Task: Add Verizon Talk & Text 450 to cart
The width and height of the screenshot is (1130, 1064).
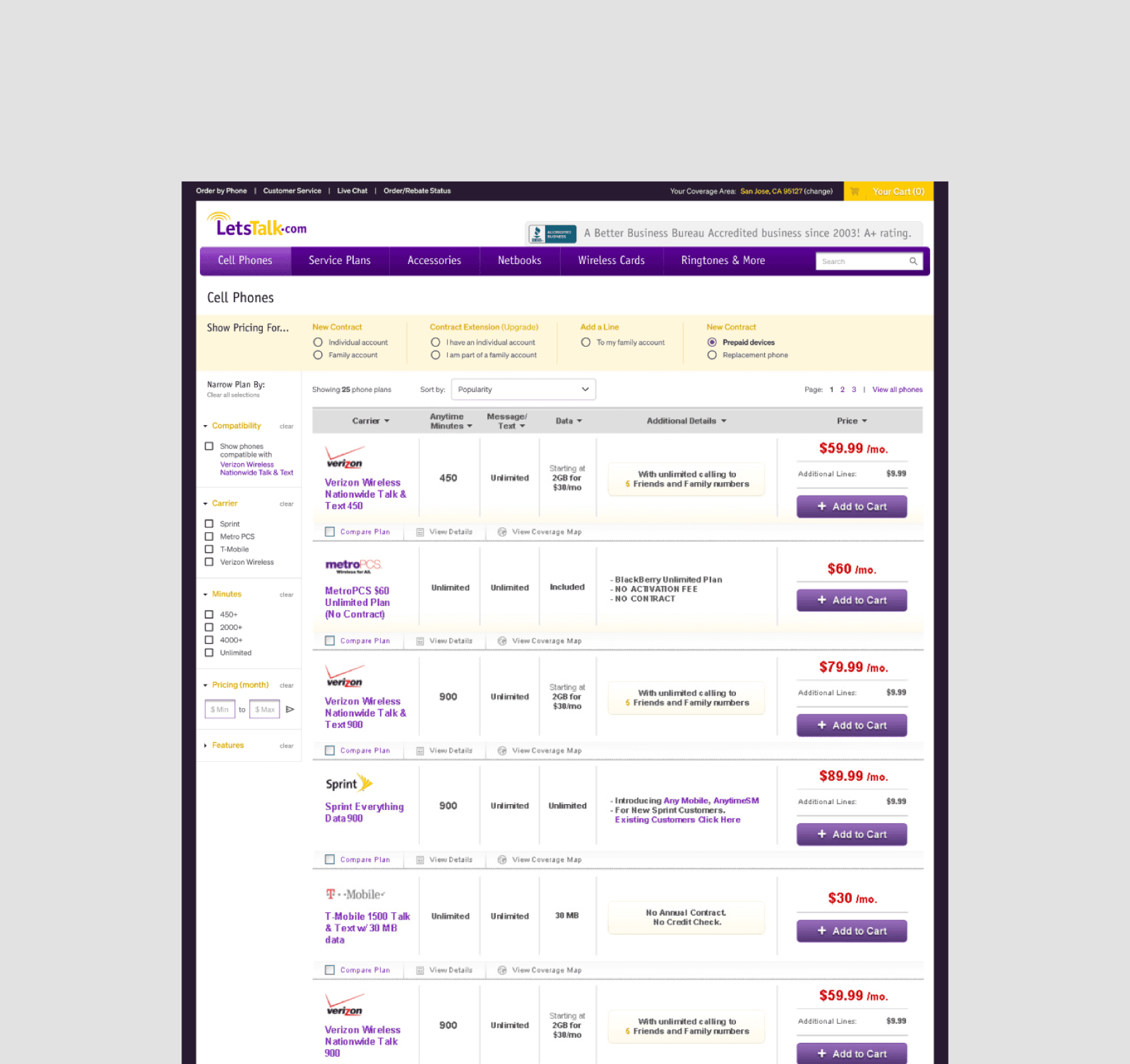Action: tap(852, 506)
